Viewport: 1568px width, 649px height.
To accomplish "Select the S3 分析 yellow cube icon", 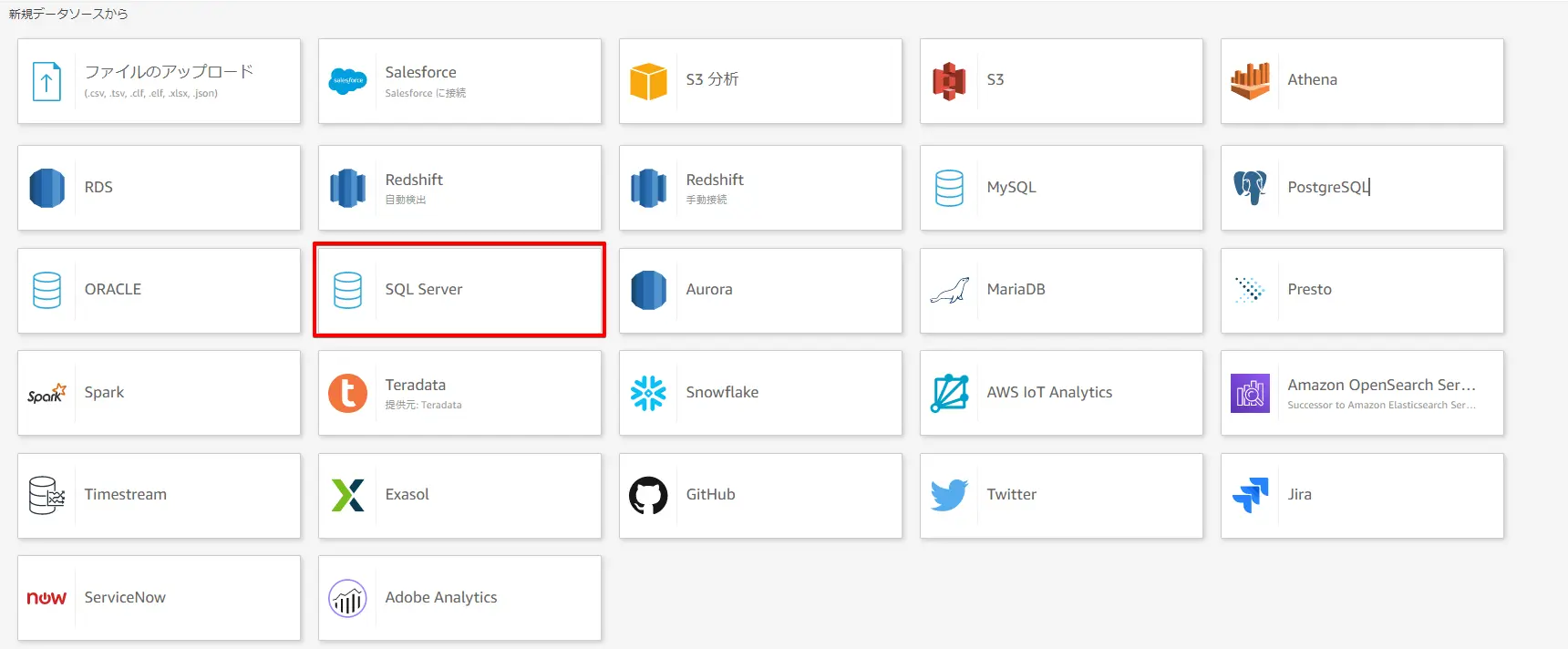I will [648, 81].
